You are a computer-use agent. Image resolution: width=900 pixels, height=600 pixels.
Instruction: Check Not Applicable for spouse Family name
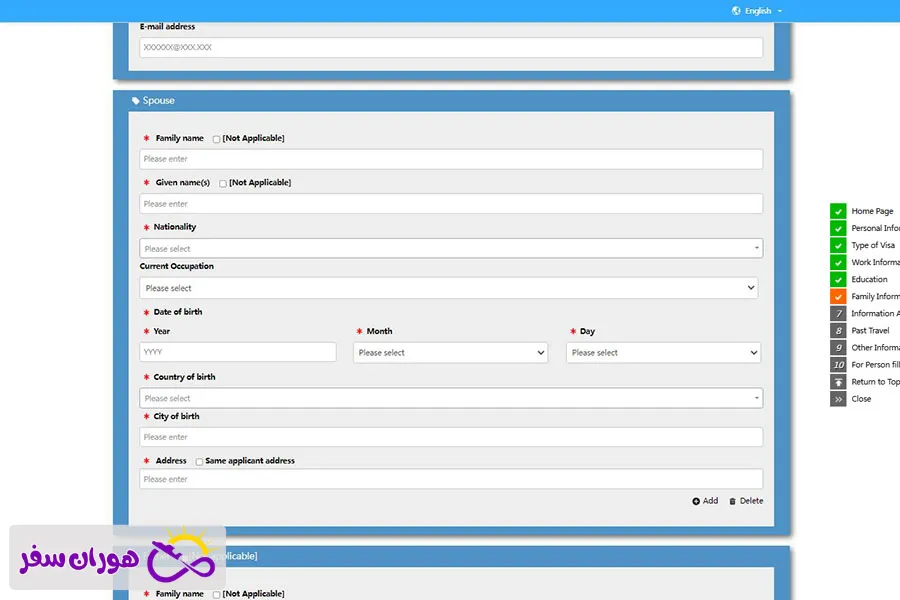pos(217,139)
